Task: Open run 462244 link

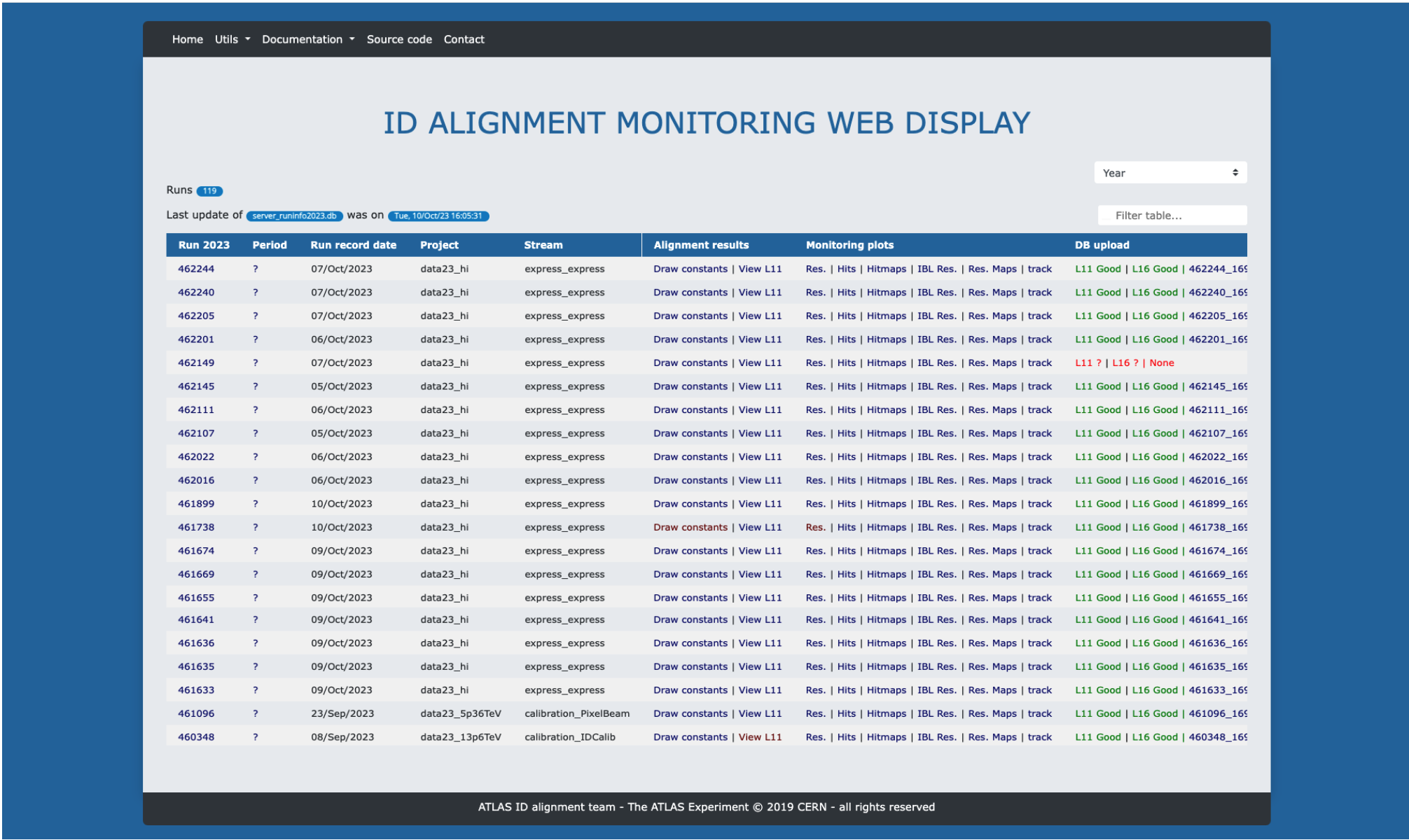Action: coord(196,269)
